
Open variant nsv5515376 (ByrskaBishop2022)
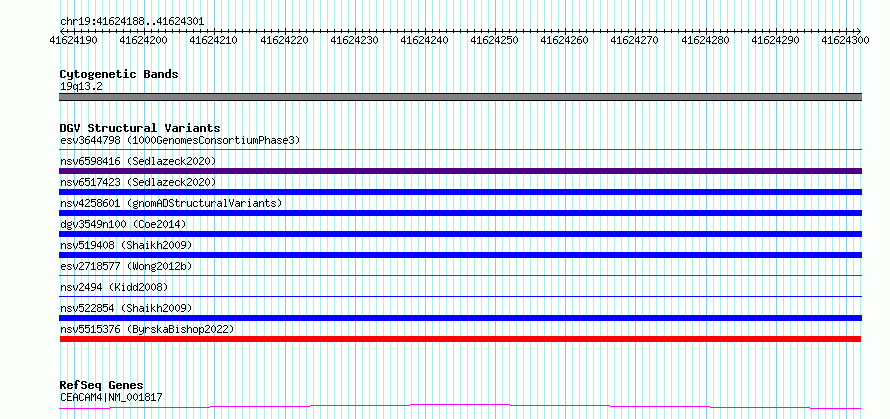coord(147,329)
